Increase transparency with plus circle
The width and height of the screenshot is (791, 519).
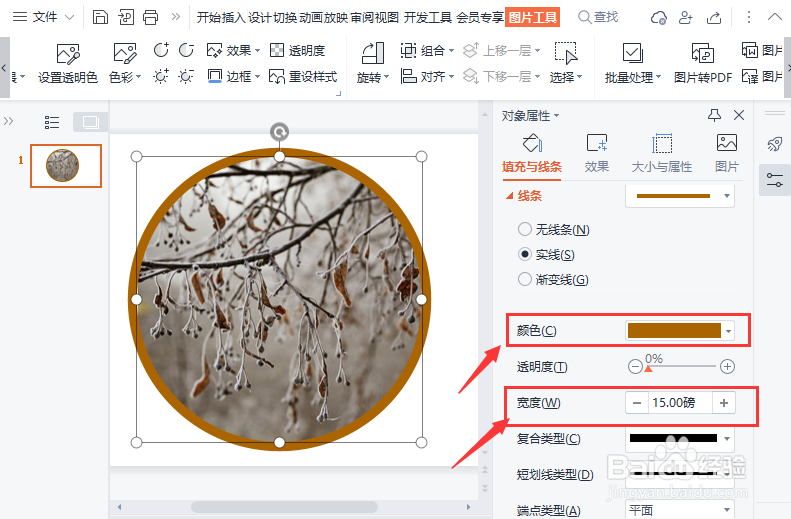(x=727, y=367)
